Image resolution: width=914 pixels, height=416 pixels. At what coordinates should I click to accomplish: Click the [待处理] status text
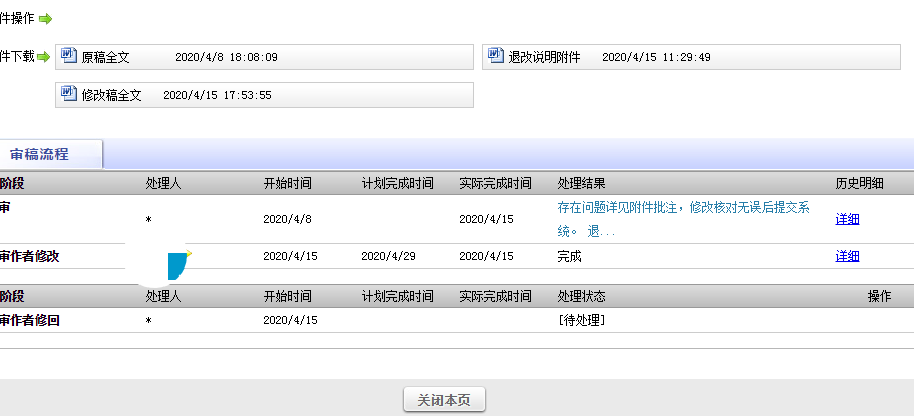pos(581,320)
